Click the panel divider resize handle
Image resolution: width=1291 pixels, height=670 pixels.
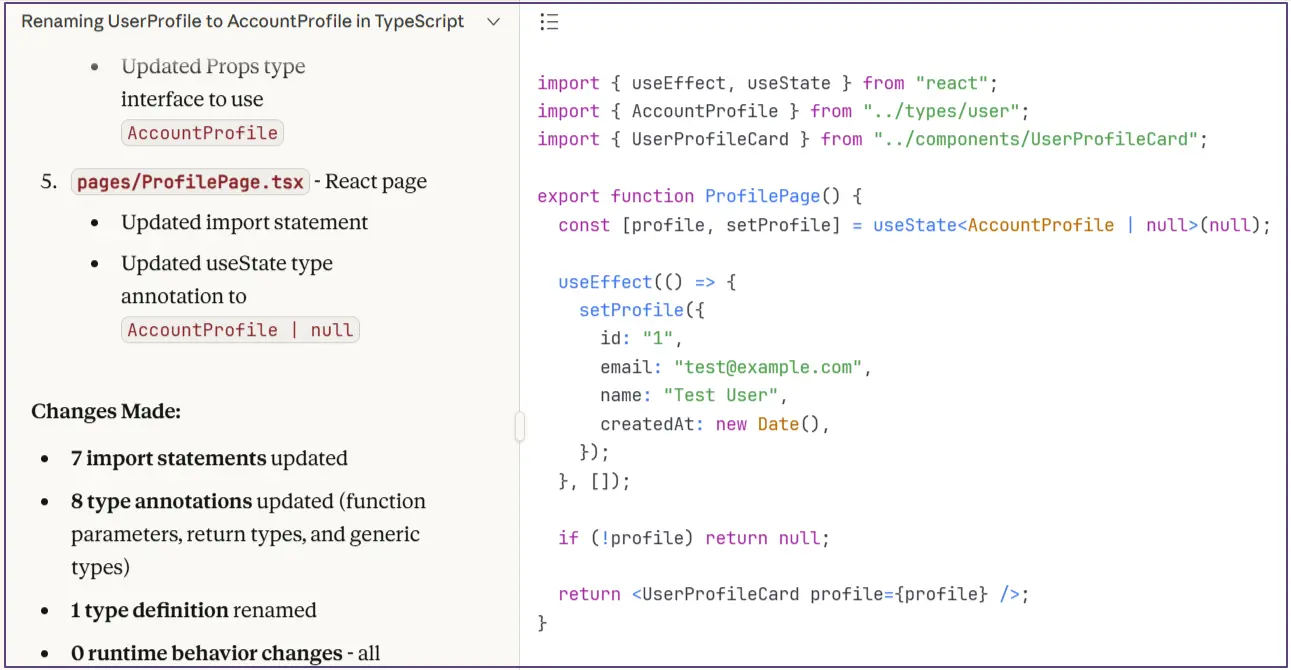pos(519,426)
